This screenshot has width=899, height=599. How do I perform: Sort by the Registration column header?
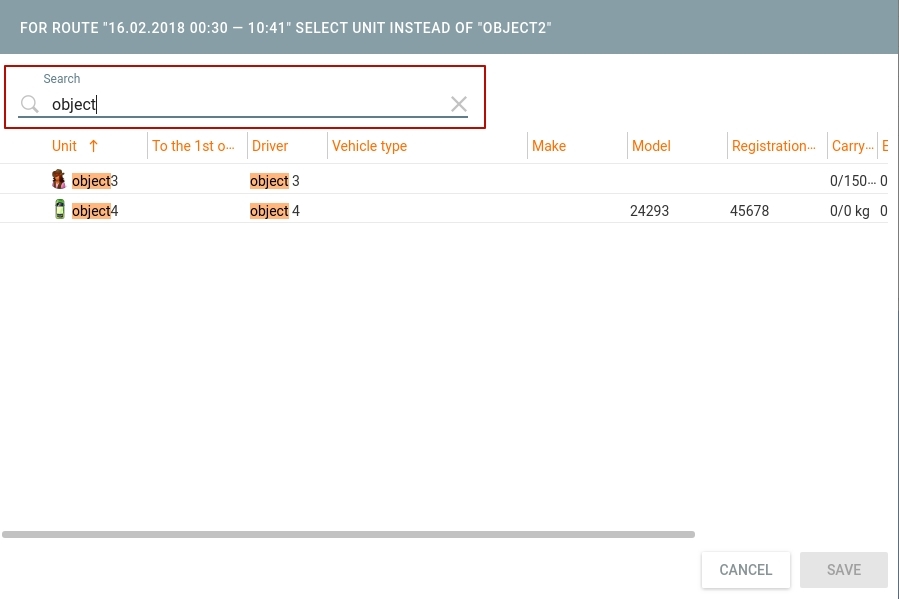tap(774, 146)
